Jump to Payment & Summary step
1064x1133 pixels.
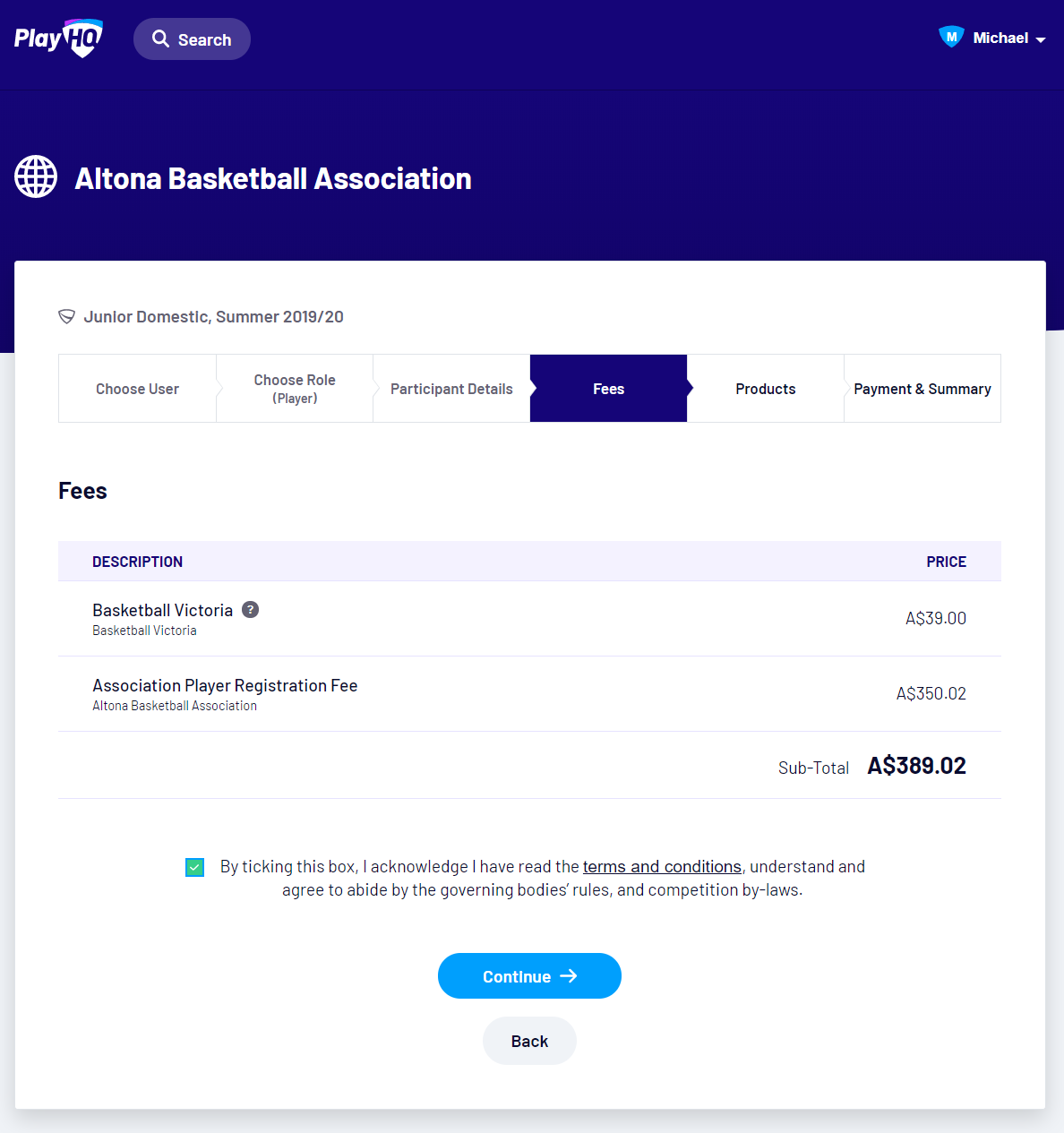(x=922, y=389)
